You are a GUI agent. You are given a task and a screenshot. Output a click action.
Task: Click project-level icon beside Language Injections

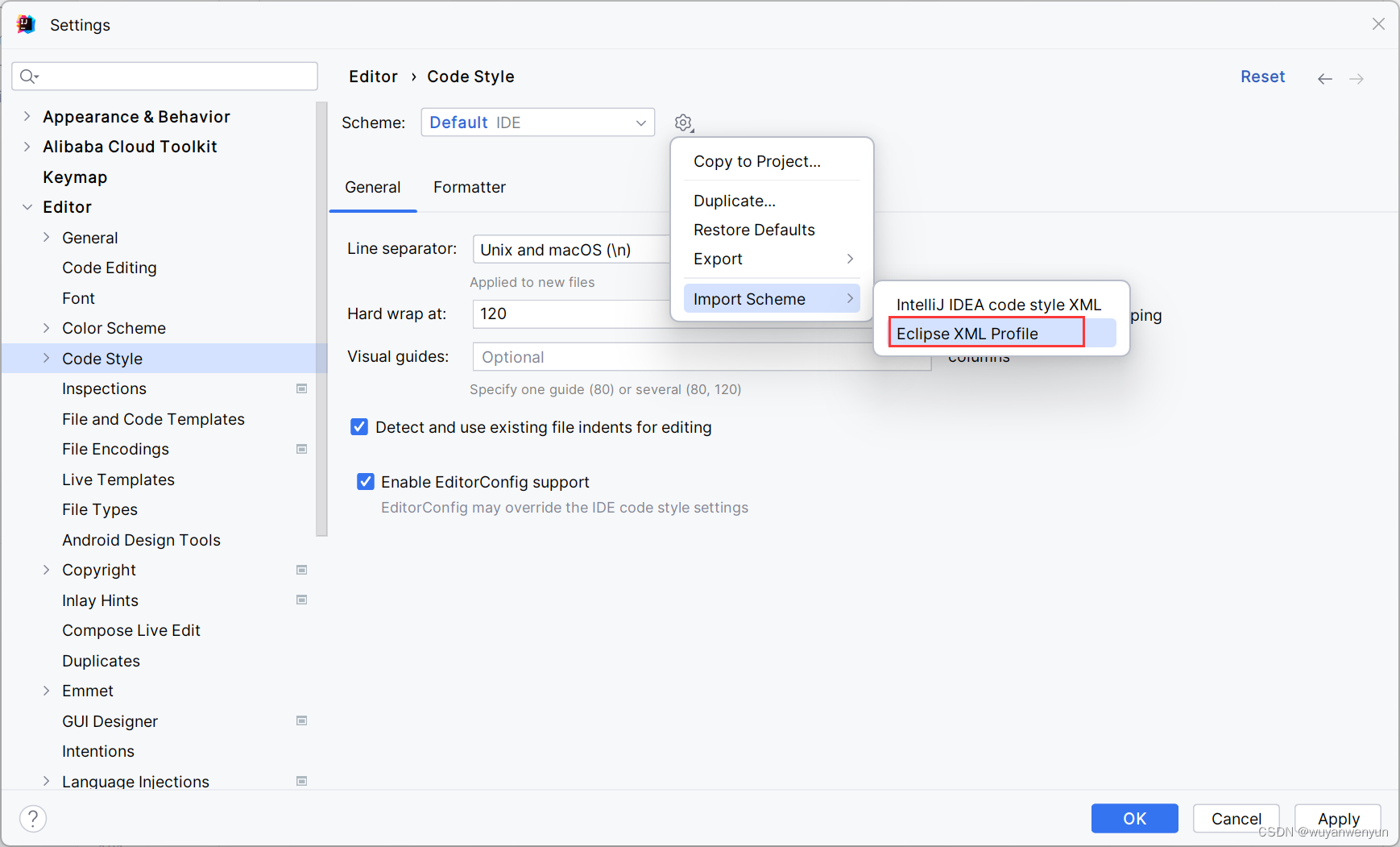pos(302,781)
